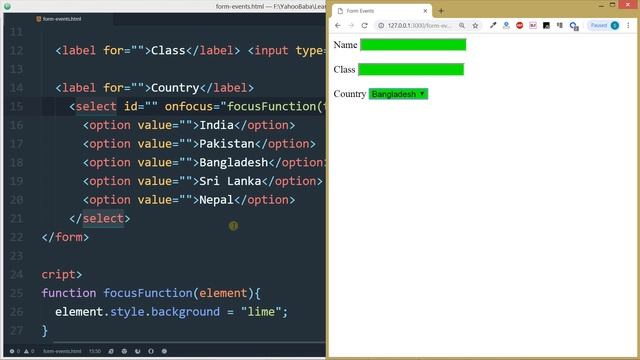Click the "lime" string in the code

coord(261,312)
